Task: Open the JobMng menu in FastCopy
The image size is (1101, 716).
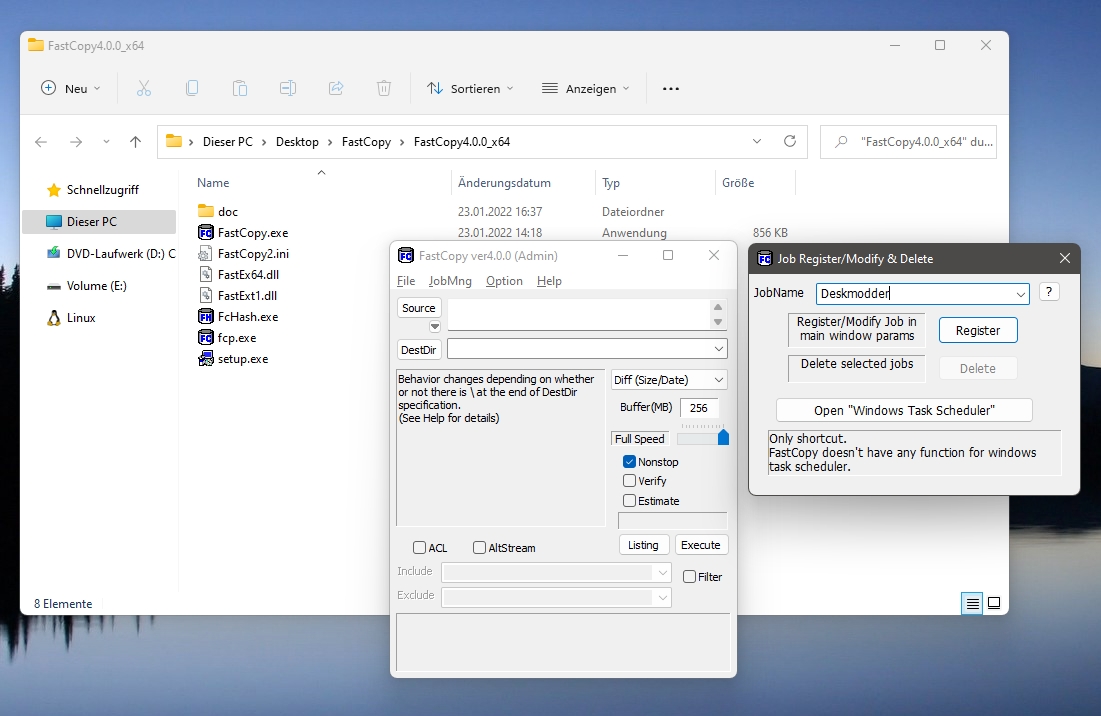Action: point(450,281)
